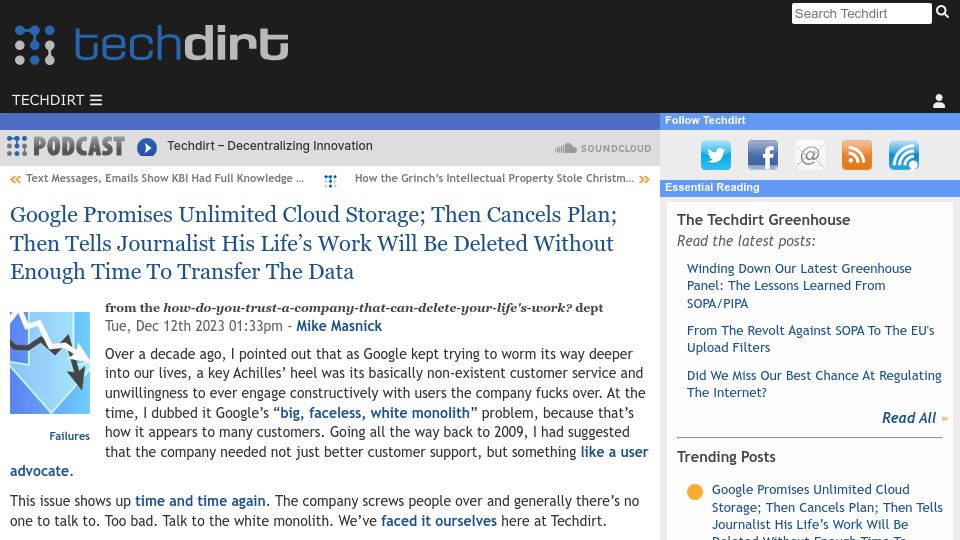Open the Google Unlimited Cloud Storage headline
The image size is (960, 540).
click(x=313, y=243)
